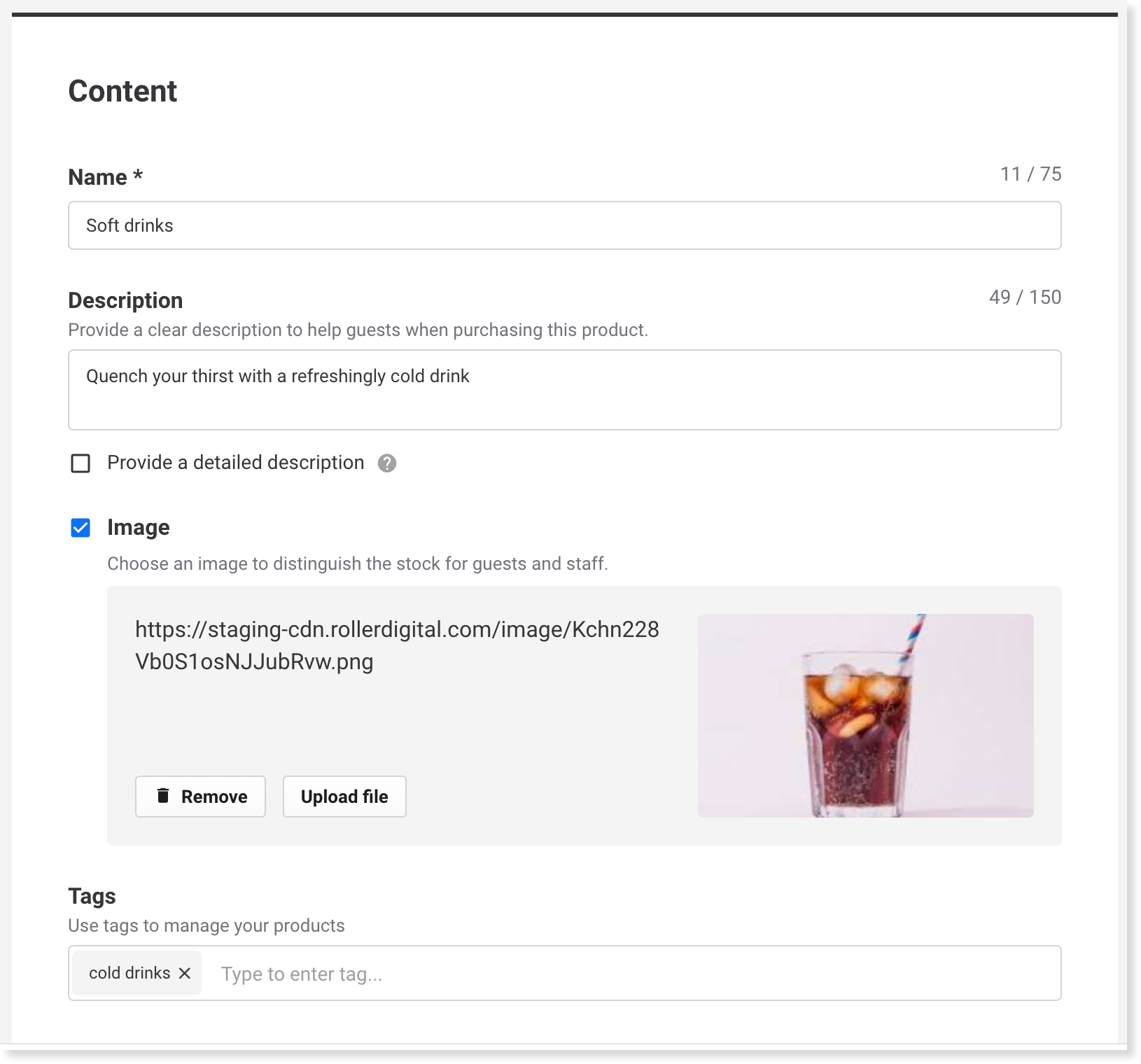Click the Provide a detailed description label

(x=236, y=463)
